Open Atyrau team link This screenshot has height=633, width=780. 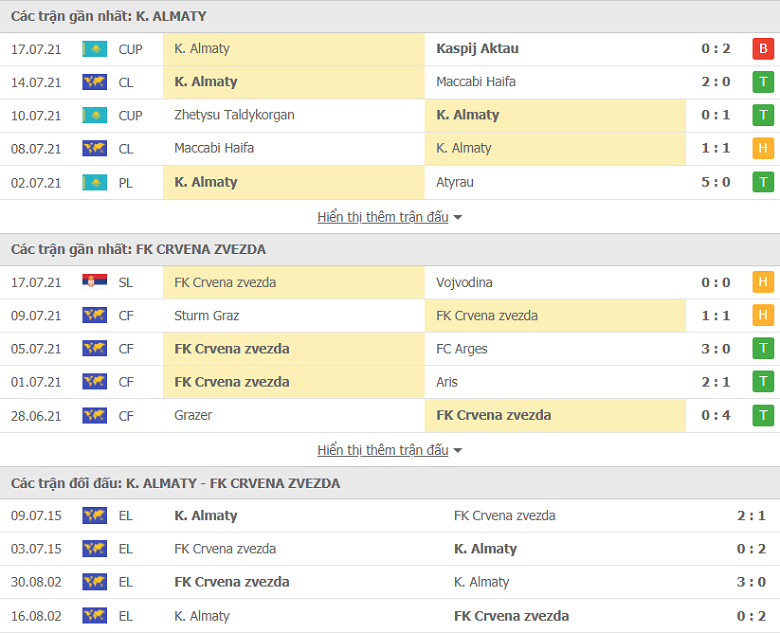pyautogui.click(x=455, y=182)
